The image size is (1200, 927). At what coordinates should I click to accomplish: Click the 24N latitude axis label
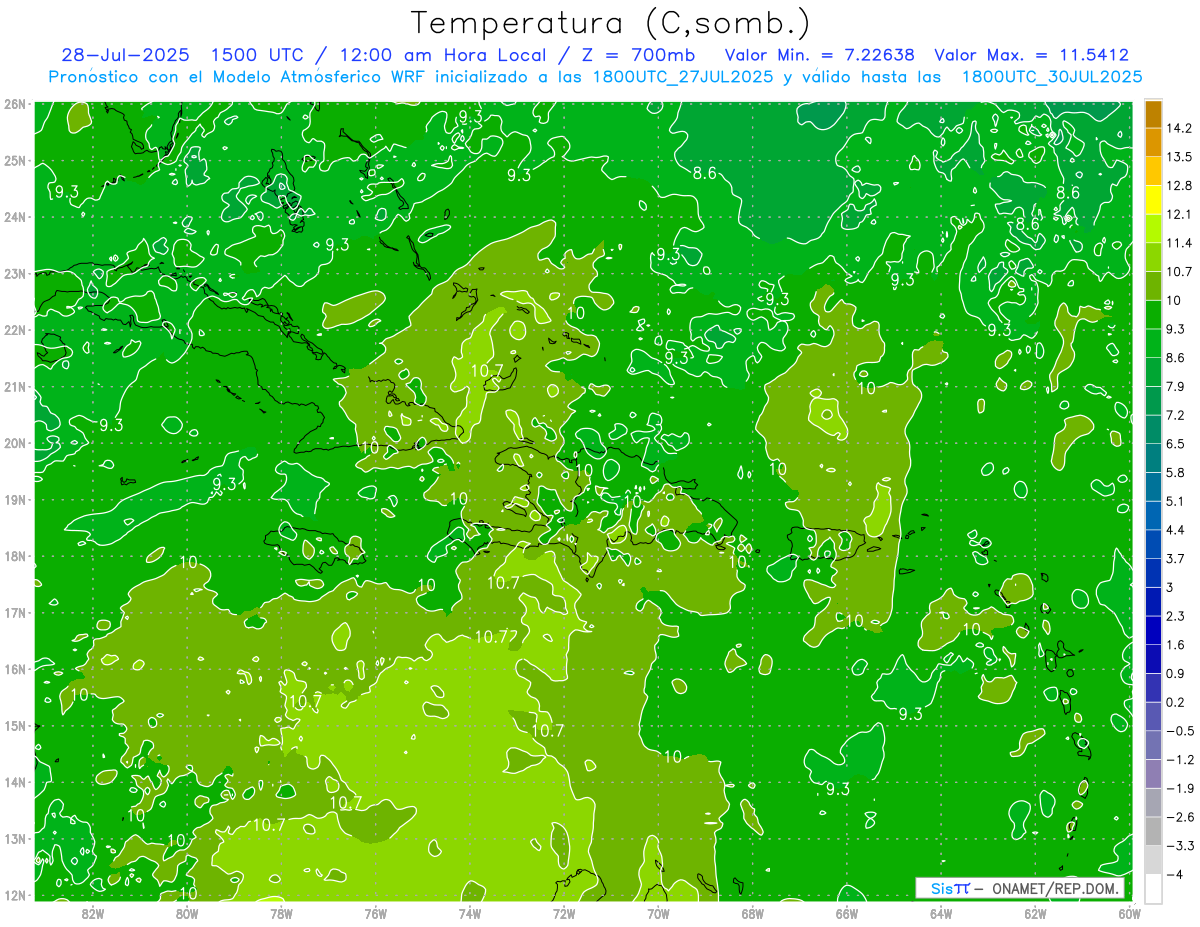[x=15, y=217]
